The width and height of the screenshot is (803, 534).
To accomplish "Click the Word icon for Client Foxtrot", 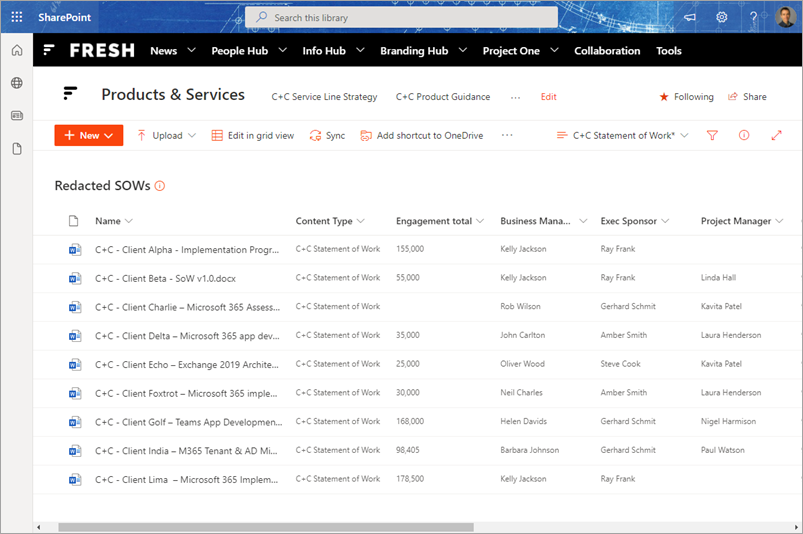I will point(75,393).
